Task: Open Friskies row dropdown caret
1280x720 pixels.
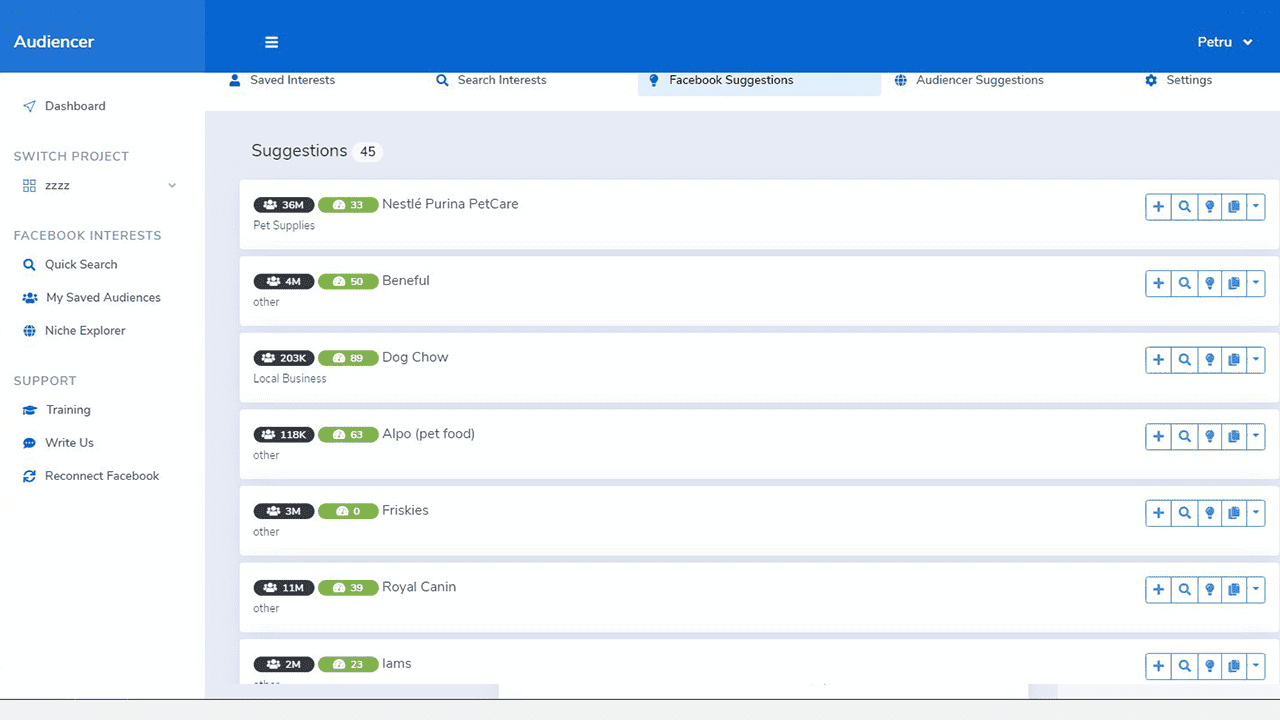Action: pyautogui.click(x=1256, y=513)
